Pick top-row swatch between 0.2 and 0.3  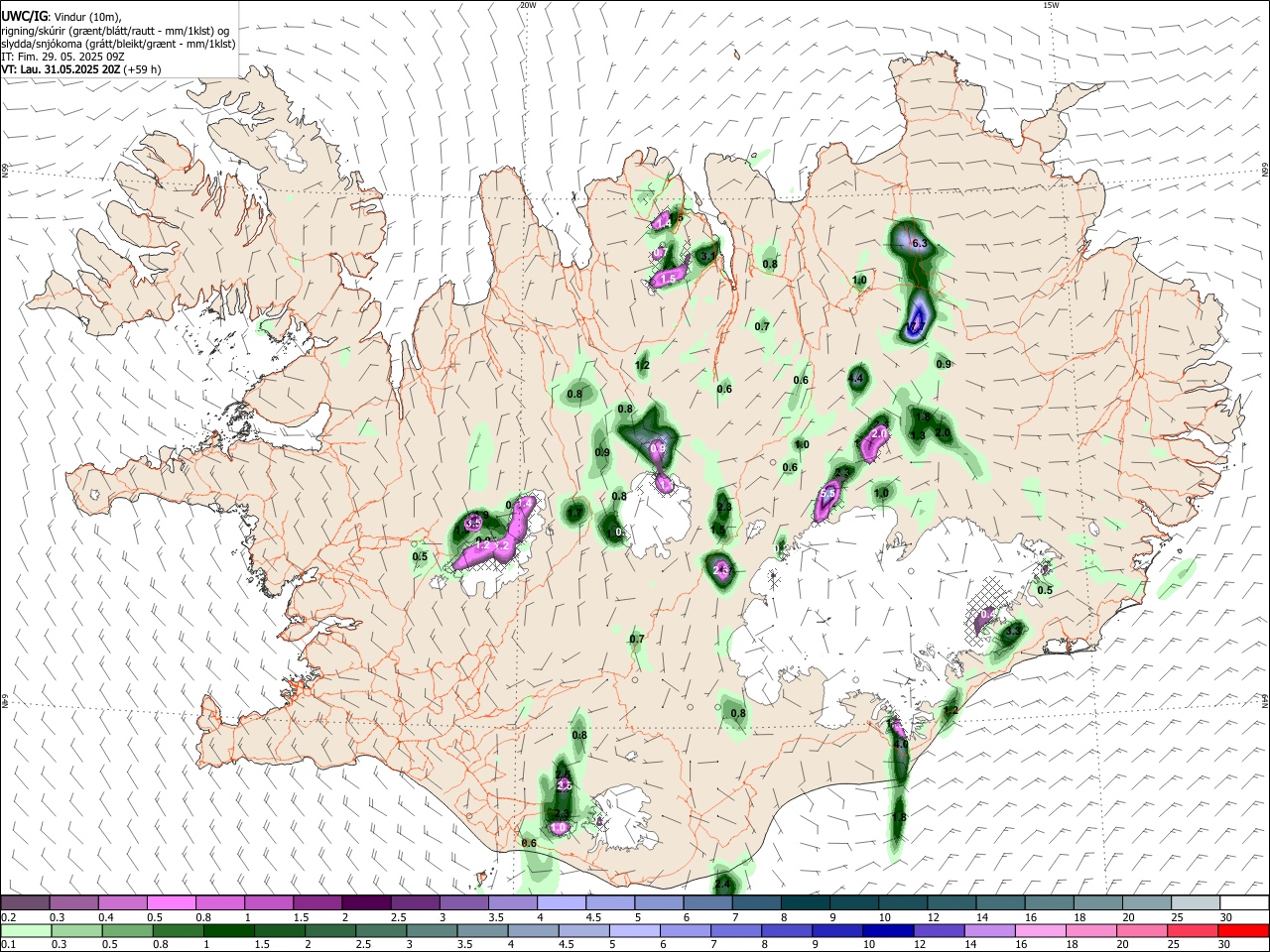point(25,903)
